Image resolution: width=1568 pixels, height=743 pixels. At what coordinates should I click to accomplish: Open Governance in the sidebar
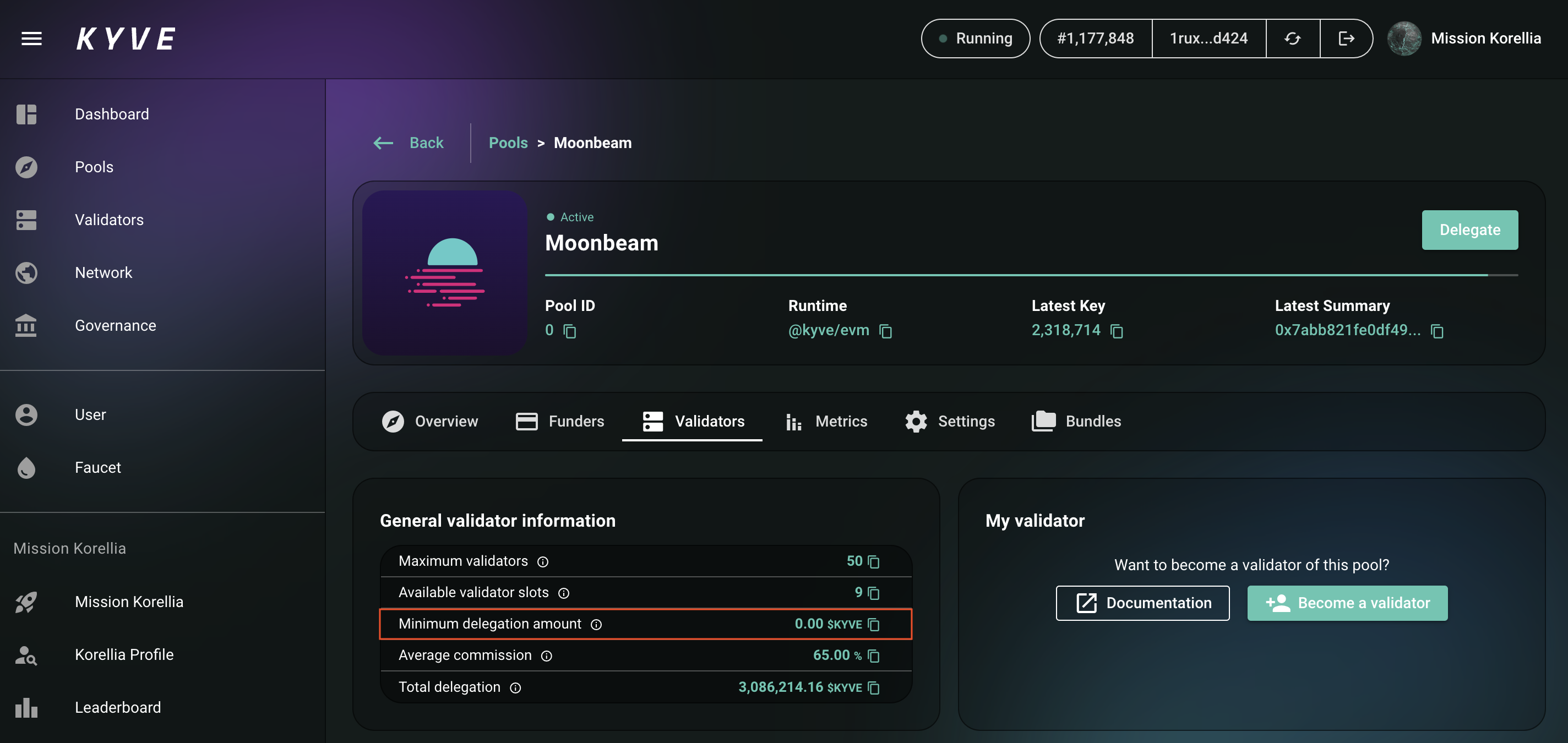[115, 326]
